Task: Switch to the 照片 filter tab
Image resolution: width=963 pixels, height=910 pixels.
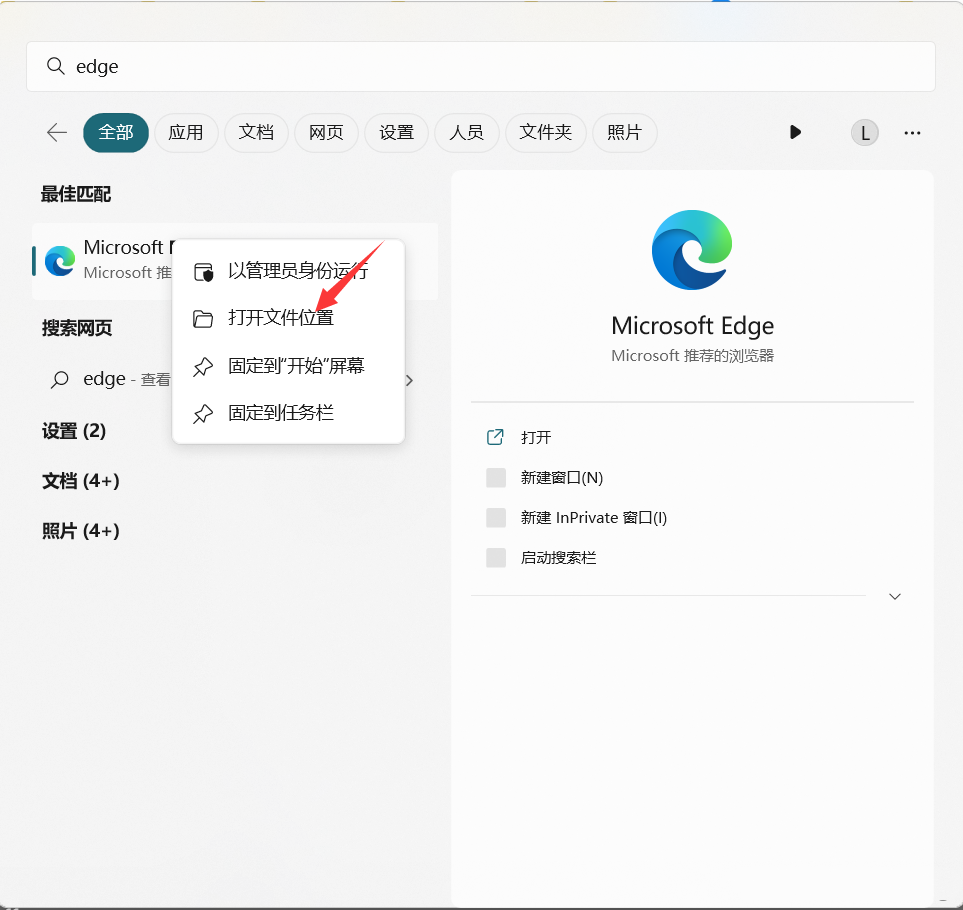Action: coord(625,133)
